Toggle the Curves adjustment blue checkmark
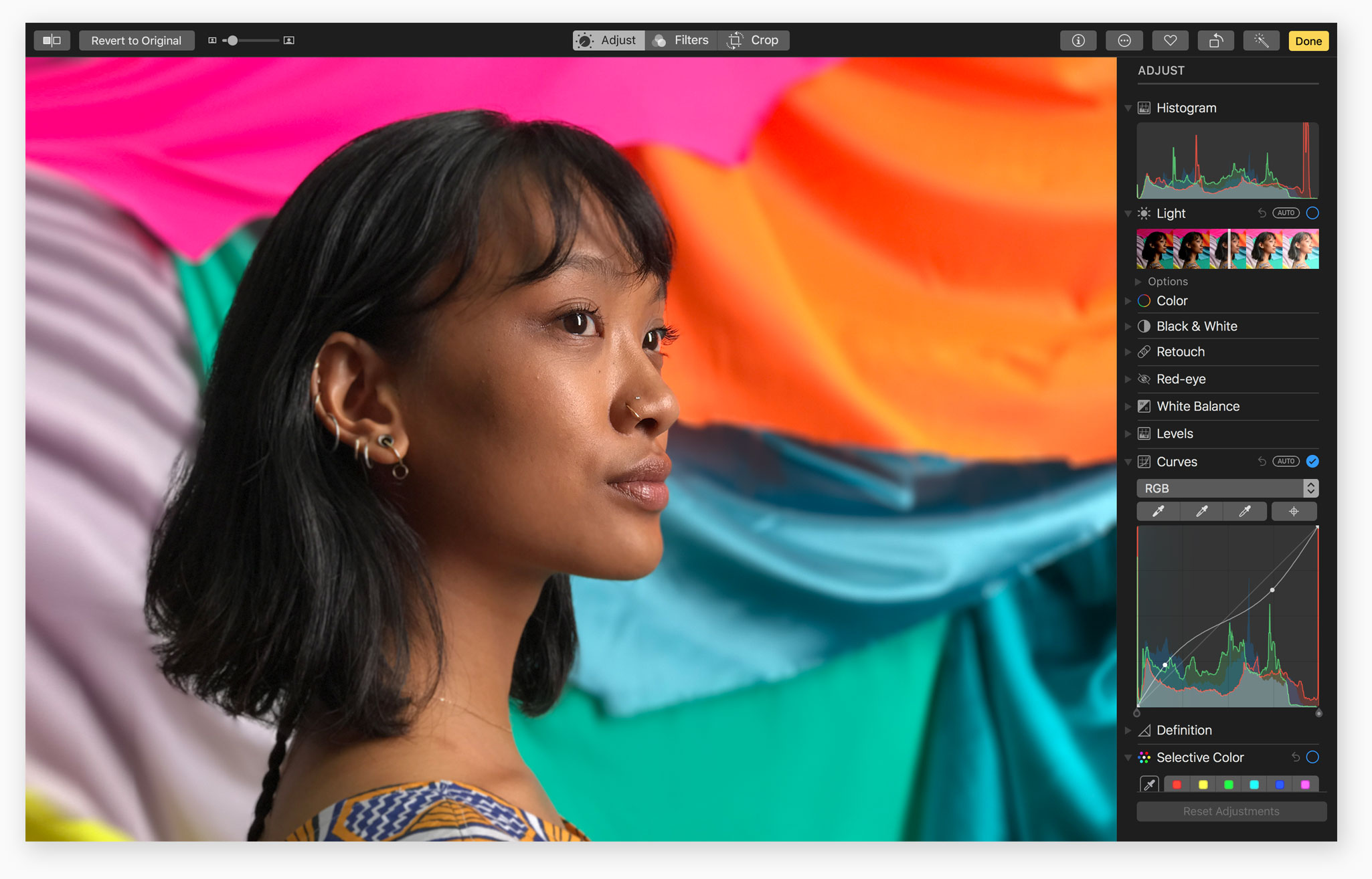The image size is (1372, 879). 1312,462
